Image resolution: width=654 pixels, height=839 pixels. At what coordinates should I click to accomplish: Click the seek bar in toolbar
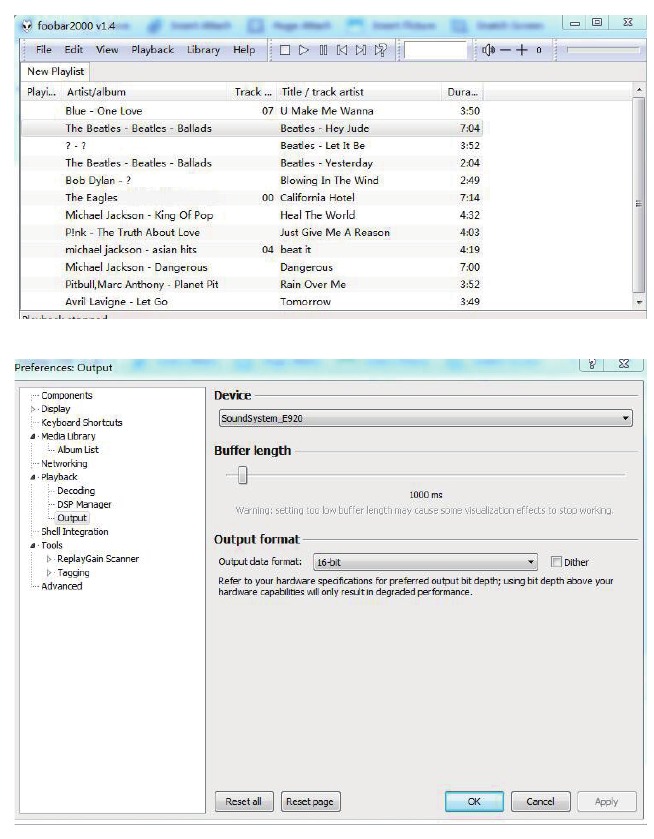[603, 50]
